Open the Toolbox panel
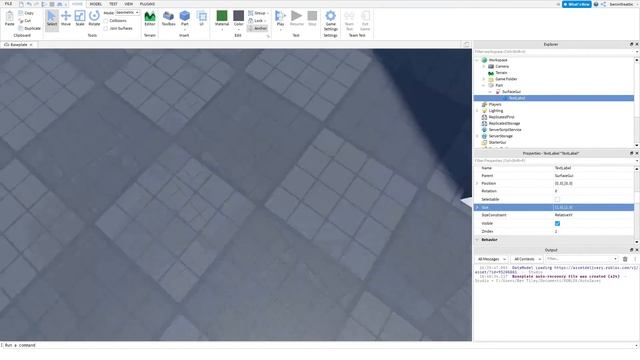Screen dimensions: 640x360 [168, 19]
